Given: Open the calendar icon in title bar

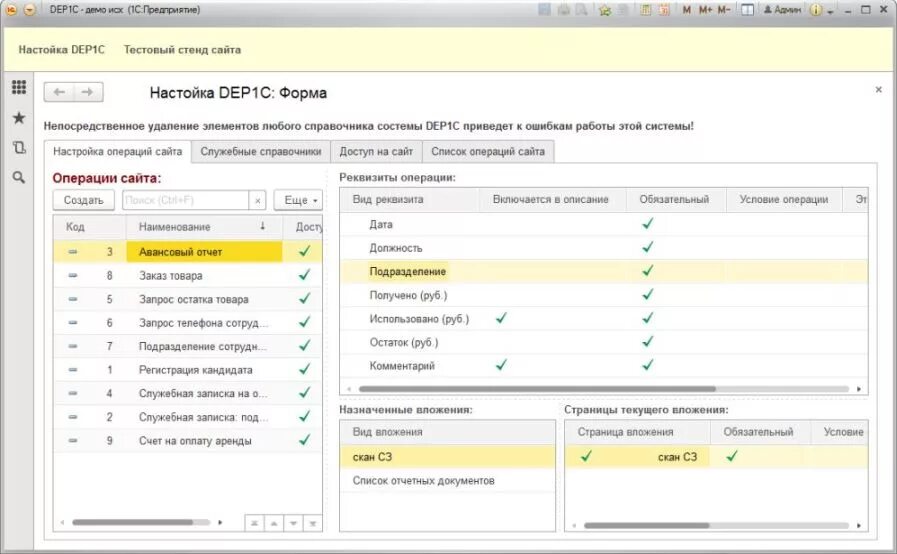Looking at the screenshot, I should pos(664,10).
